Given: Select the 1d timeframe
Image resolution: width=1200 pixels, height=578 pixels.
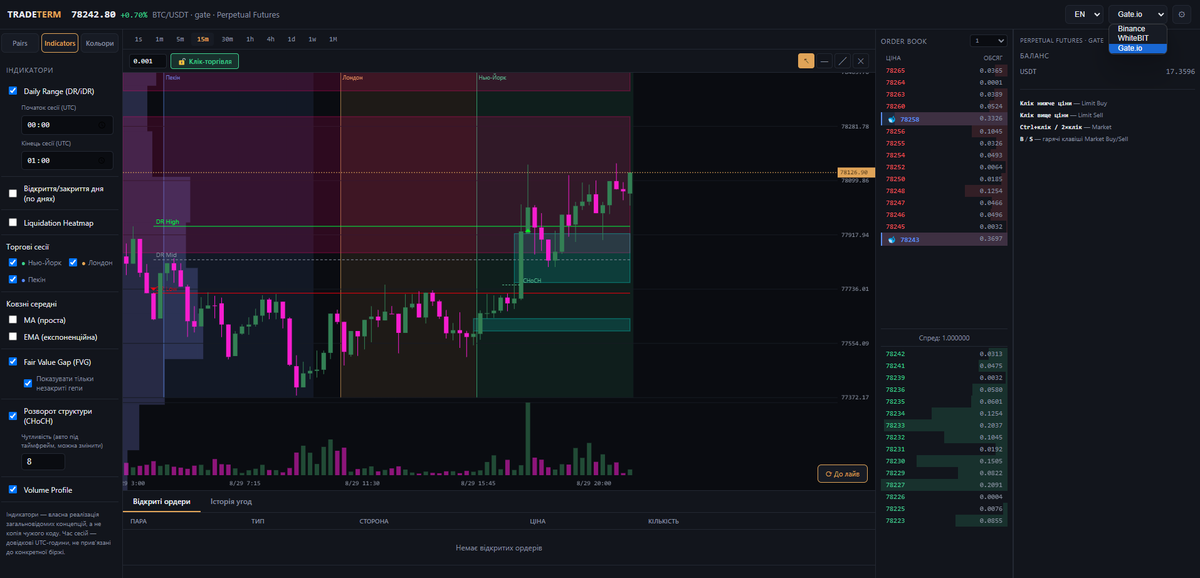Looking at the screenshot, I should [x=291, y=39].
